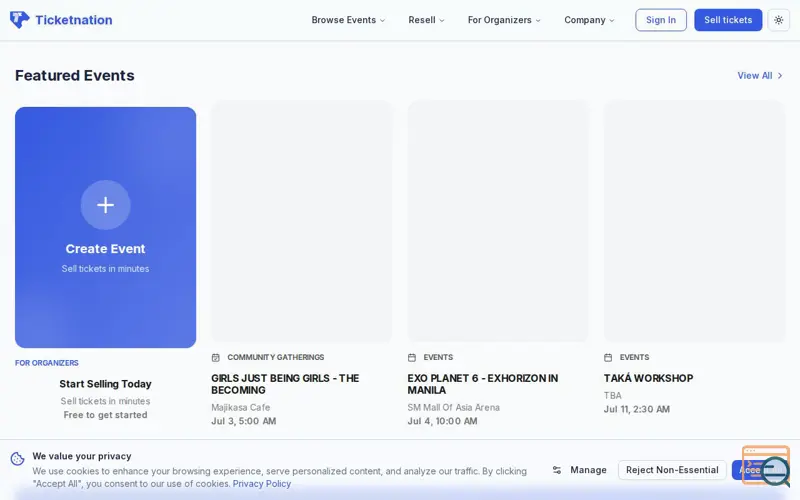Click the View All arrow chevron
Screen dimensions: 800x500
click(x=780, y=76)
